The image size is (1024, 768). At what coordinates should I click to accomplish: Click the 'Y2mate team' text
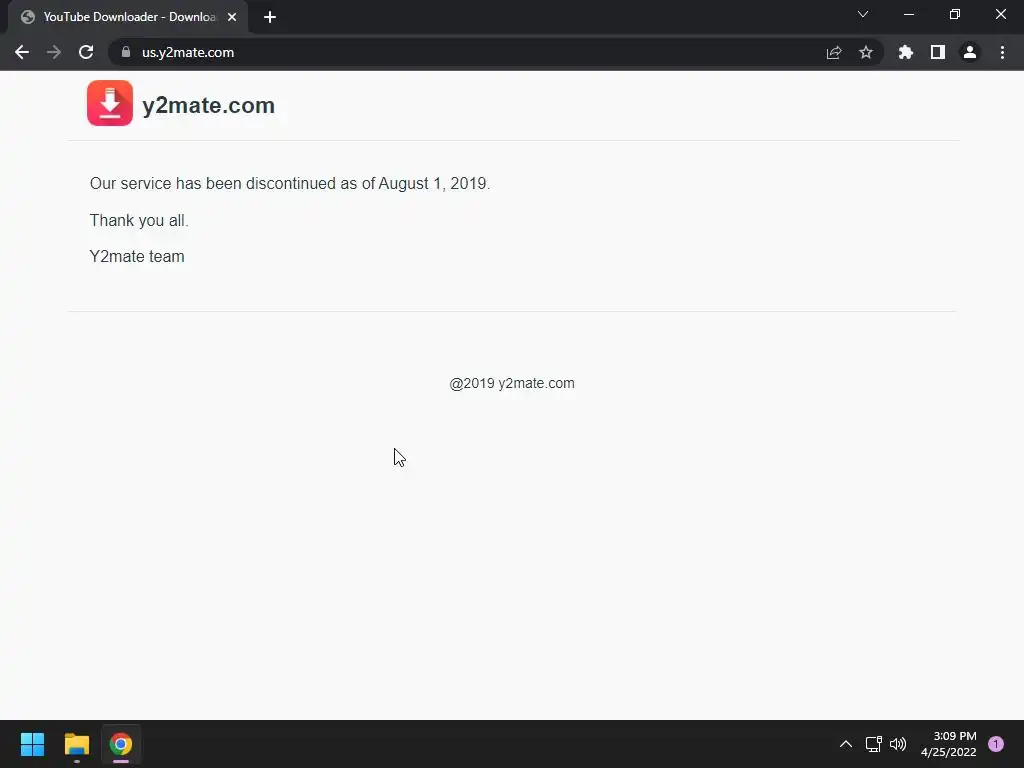137,257
